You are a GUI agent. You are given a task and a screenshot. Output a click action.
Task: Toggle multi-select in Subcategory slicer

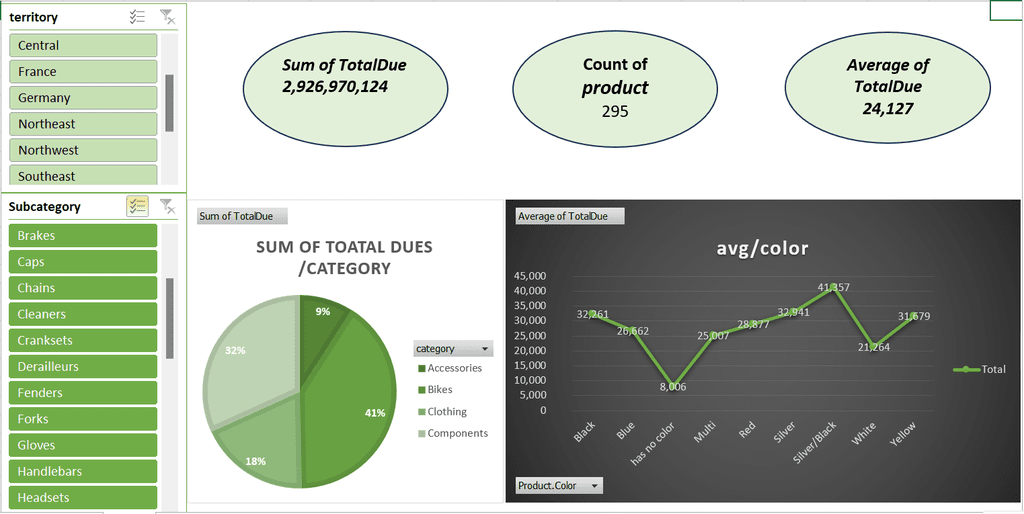point(137,206)
